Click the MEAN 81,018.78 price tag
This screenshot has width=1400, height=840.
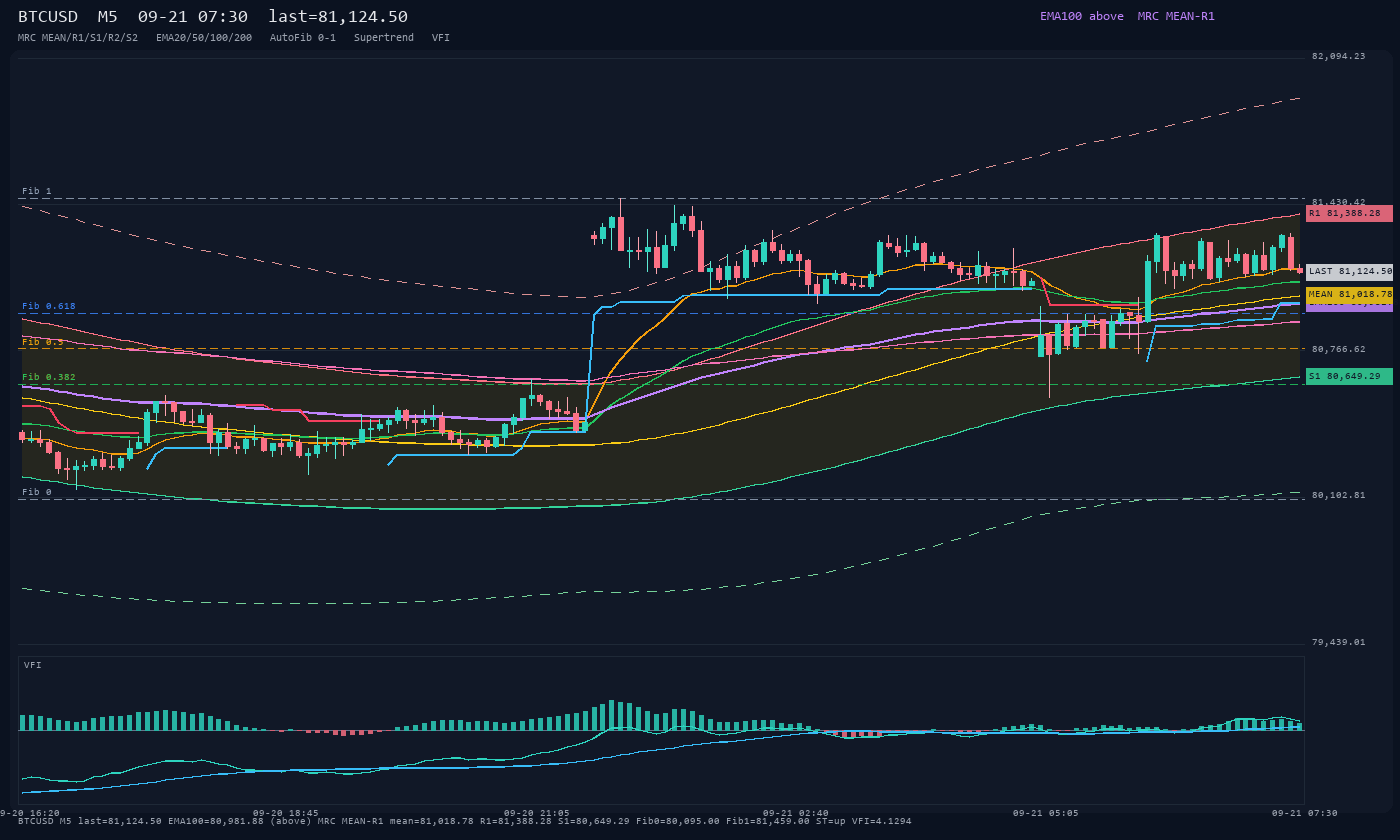(x=1349, y=294)
